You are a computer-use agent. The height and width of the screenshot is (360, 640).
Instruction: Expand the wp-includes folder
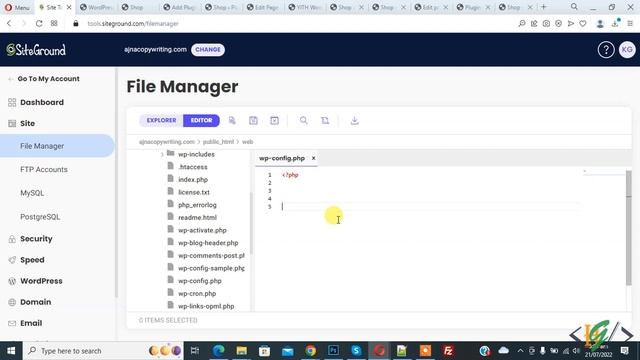tap(162, 154)
